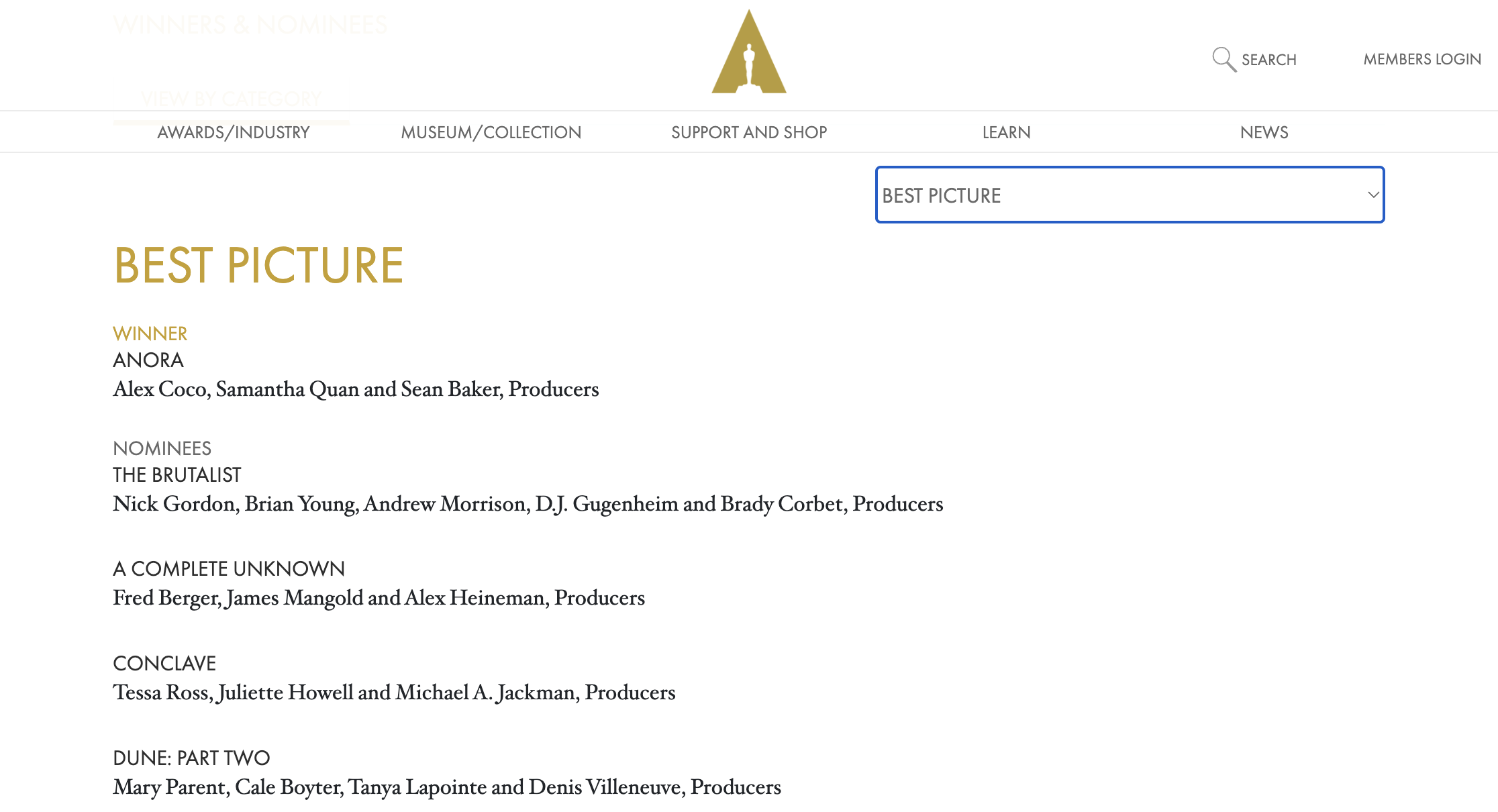This screenshot has width=1498, height=812.
Task: Click the DUNE: PART TWO title
Action: (x=191, y=758)
